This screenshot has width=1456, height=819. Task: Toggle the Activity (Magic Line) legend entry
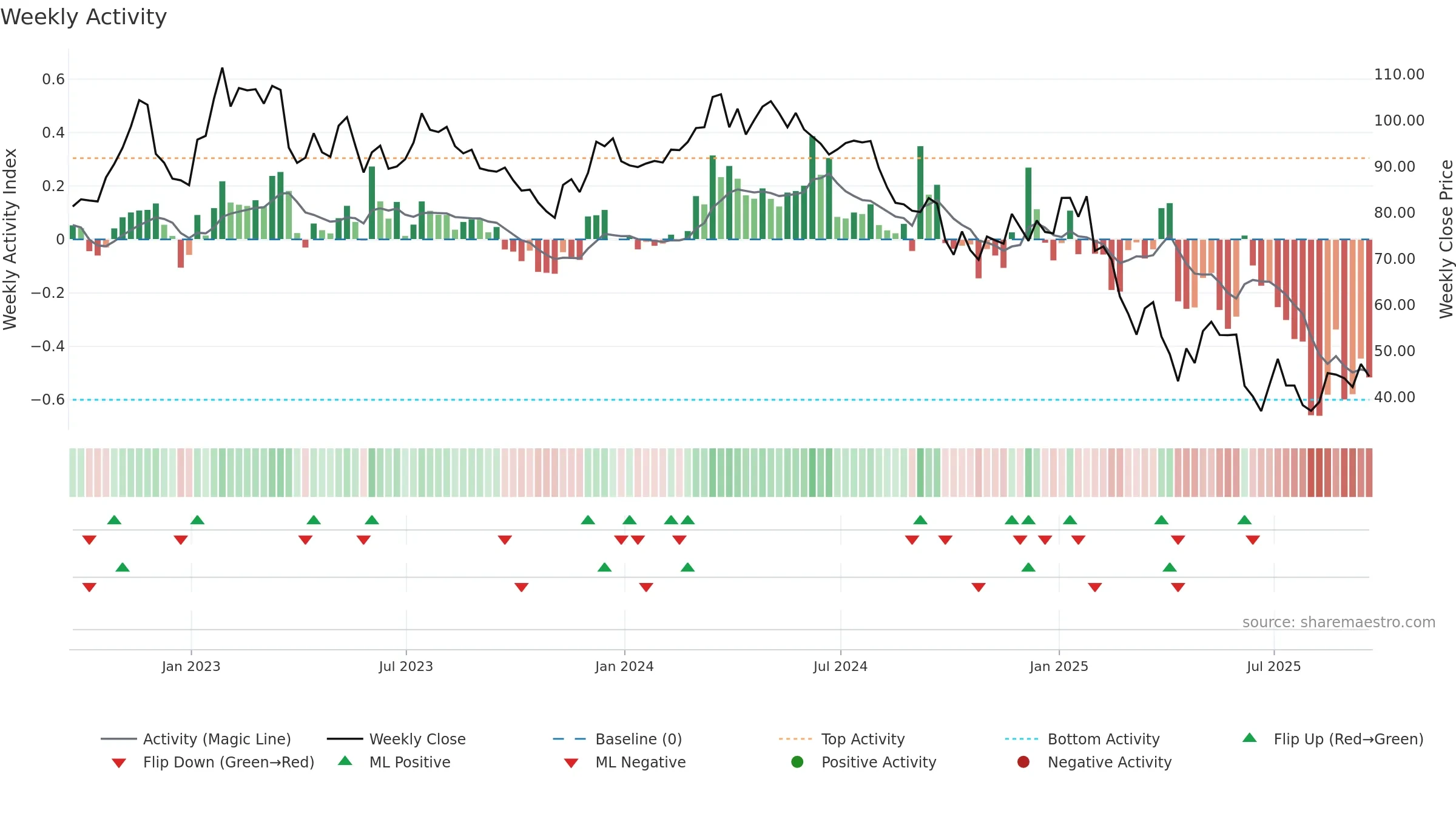pos(196,739)
